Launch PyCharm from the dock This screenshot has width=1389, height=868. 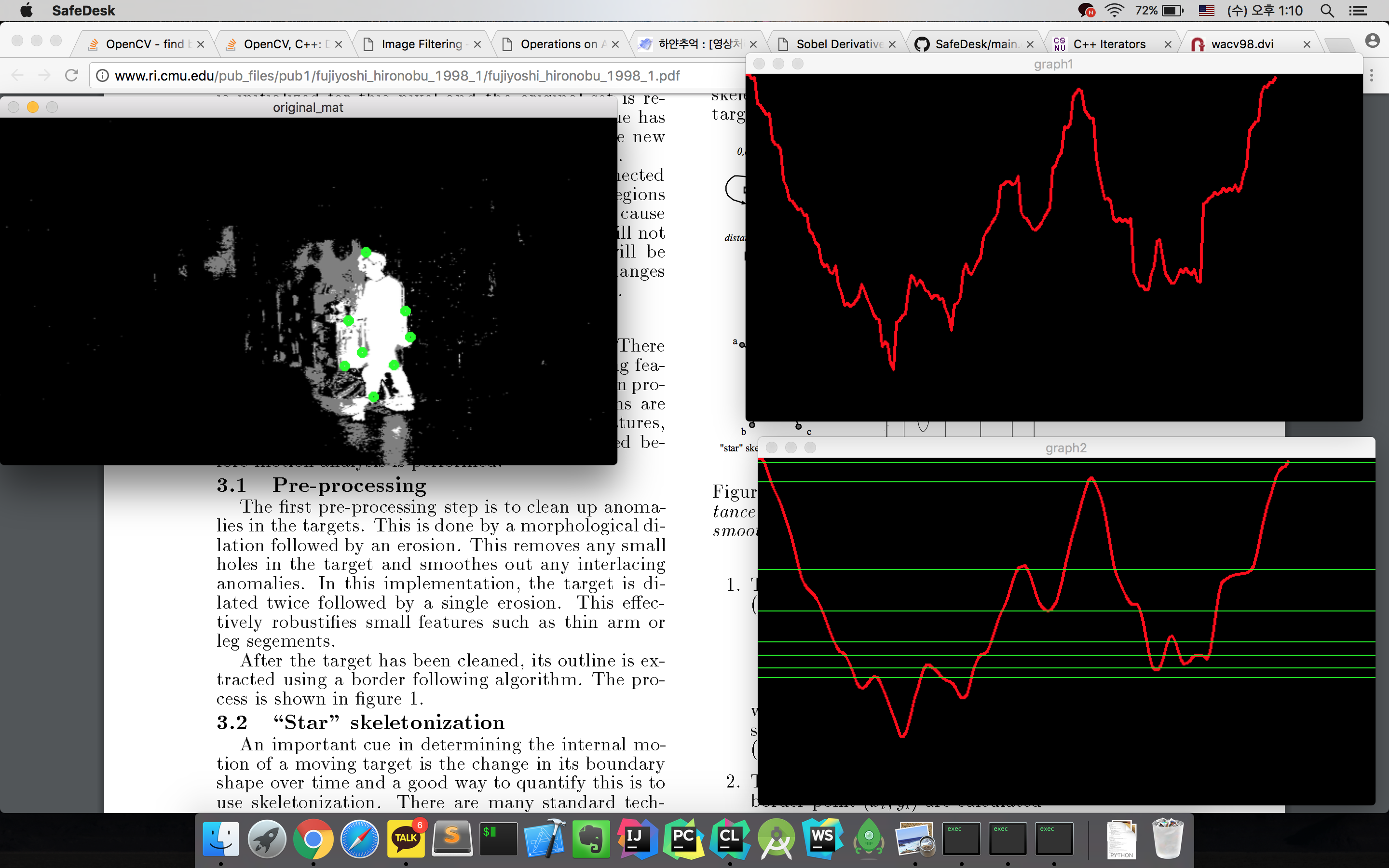tap(683, 839)
